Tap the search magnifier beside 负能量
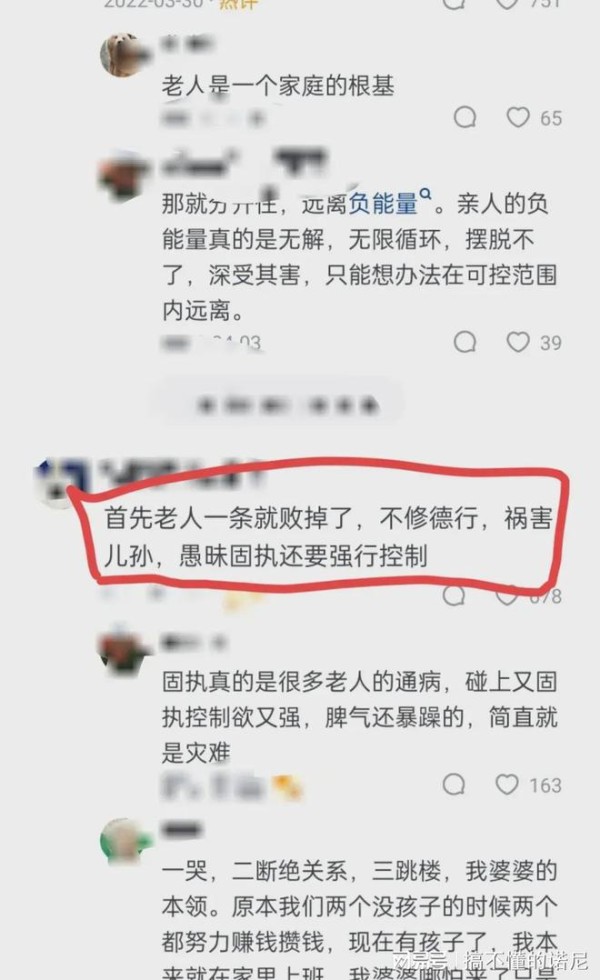Image resolution: width=600 pixels, height=980 pixels. click(x=426, y=194)
